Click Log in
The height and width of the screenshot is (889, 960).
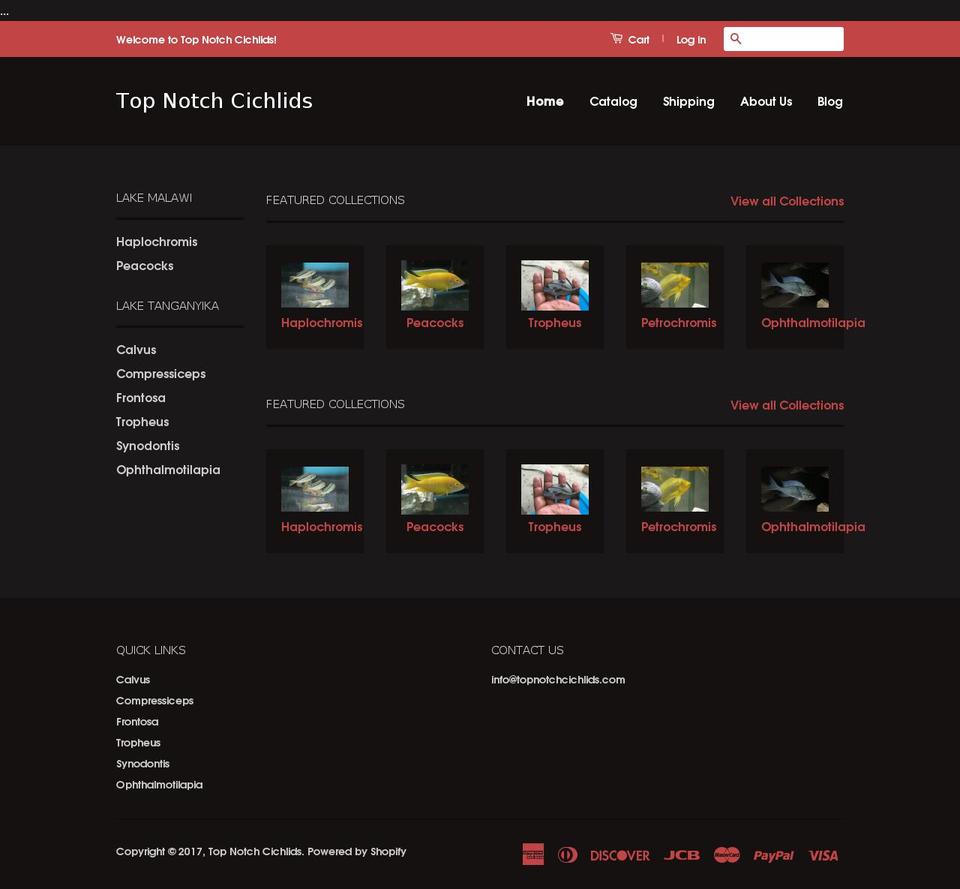(691, 40)
